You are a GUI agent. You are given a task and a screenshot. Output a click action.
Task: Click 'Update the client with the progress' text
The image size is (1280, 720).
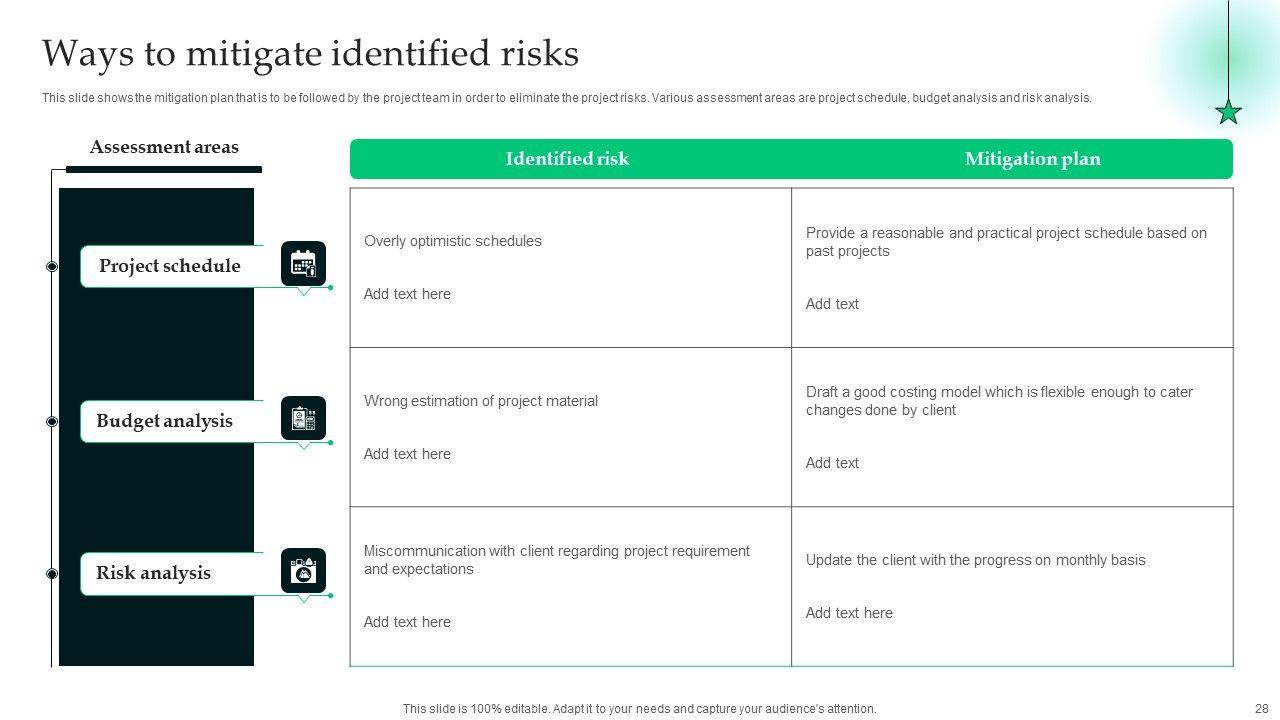pos(976,560)
